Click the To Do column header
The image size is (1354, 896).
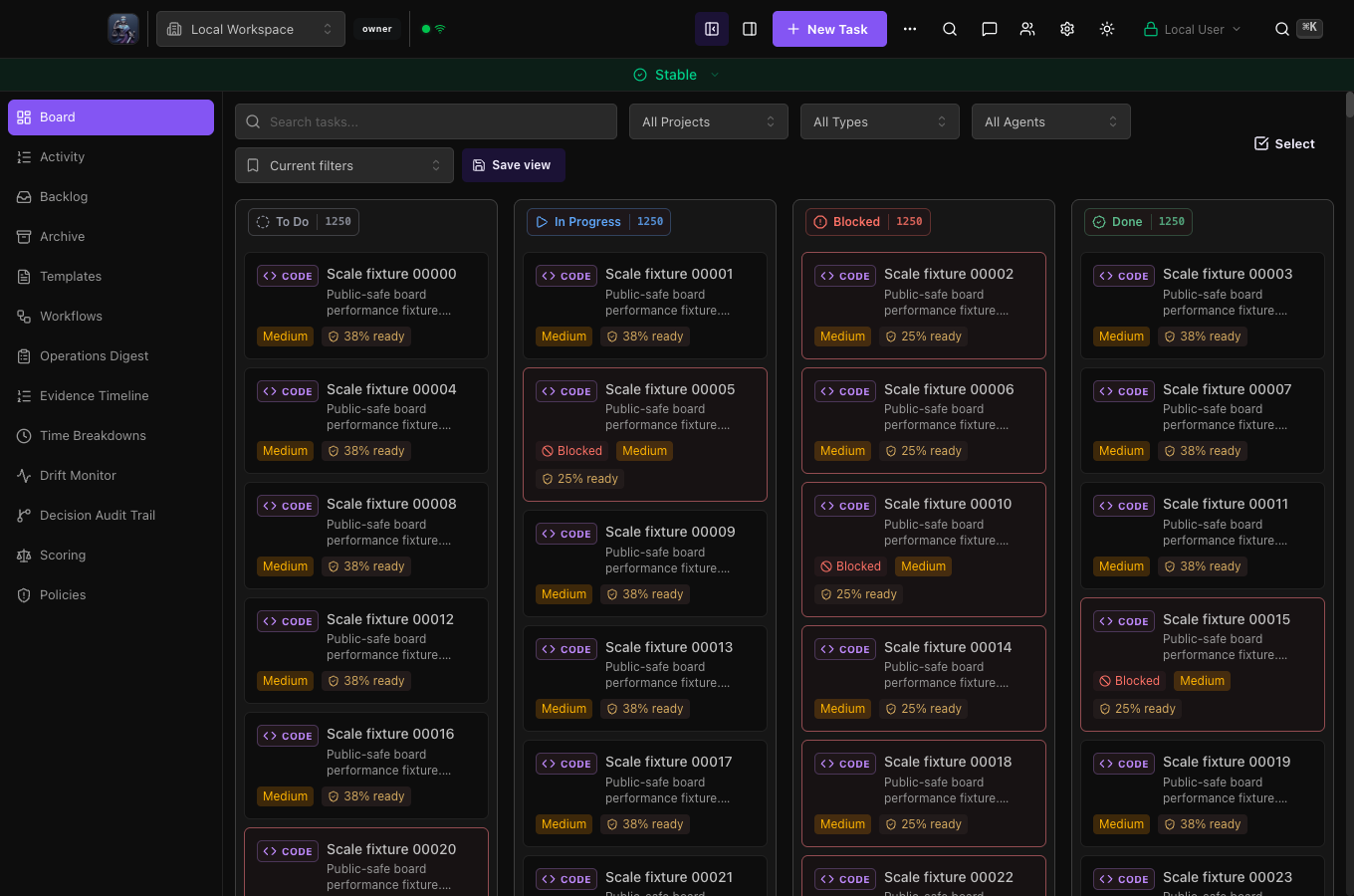point(304,222)
